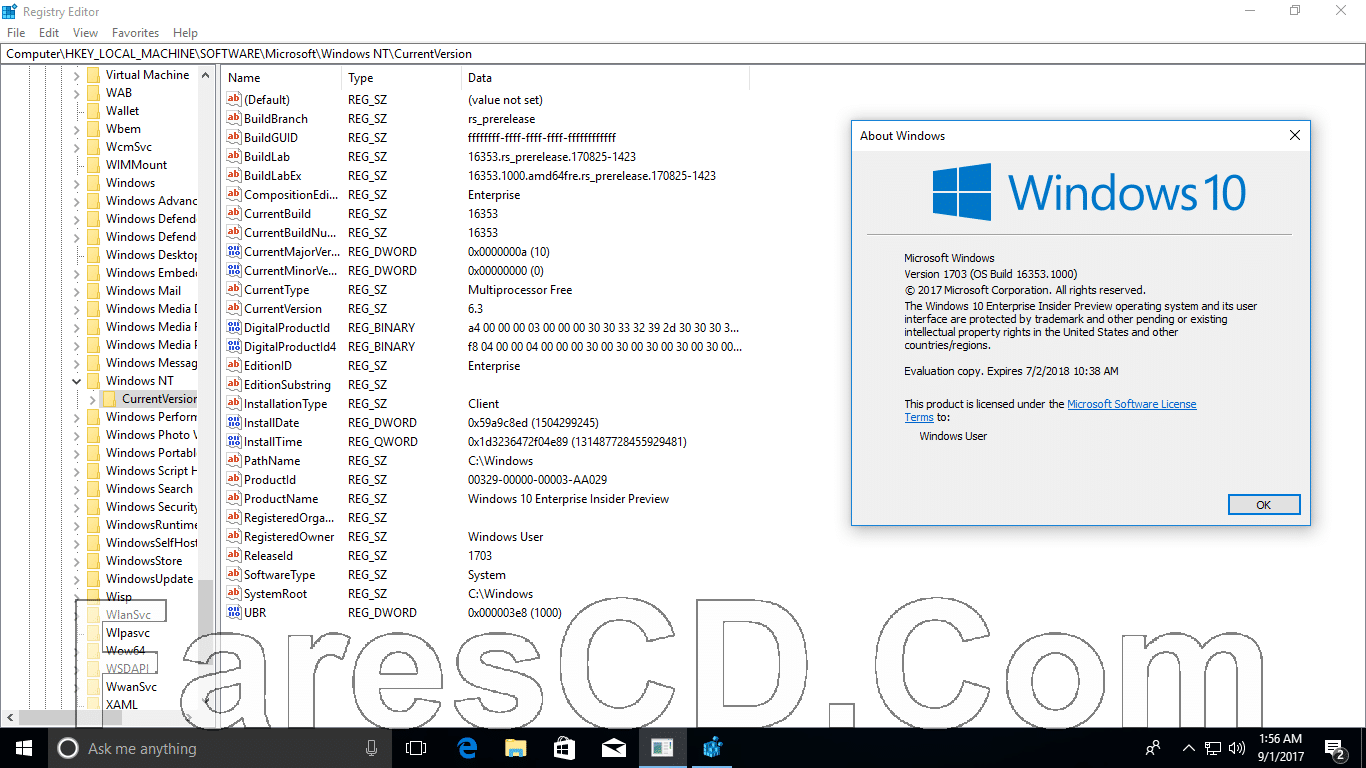Viewport: 1366px width, 768px height.
Task: Select the ProductId value name
Action: click(270, 480)
